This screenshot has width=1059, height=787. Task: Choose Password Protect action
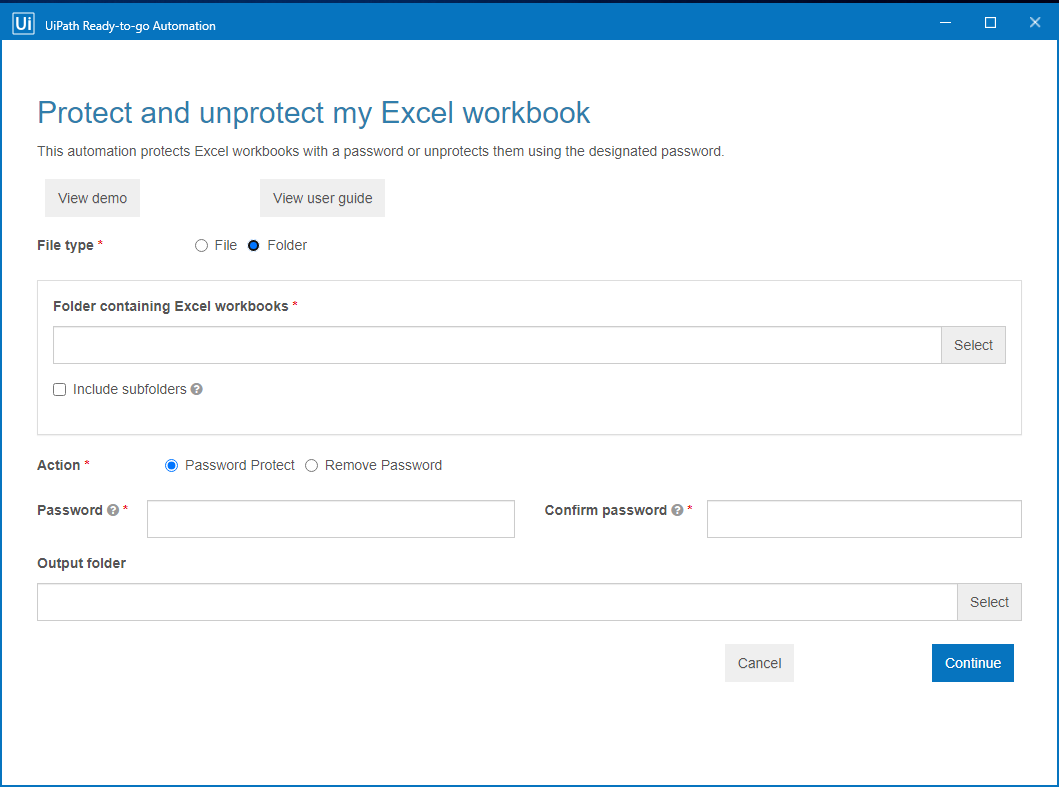point(172,465)
